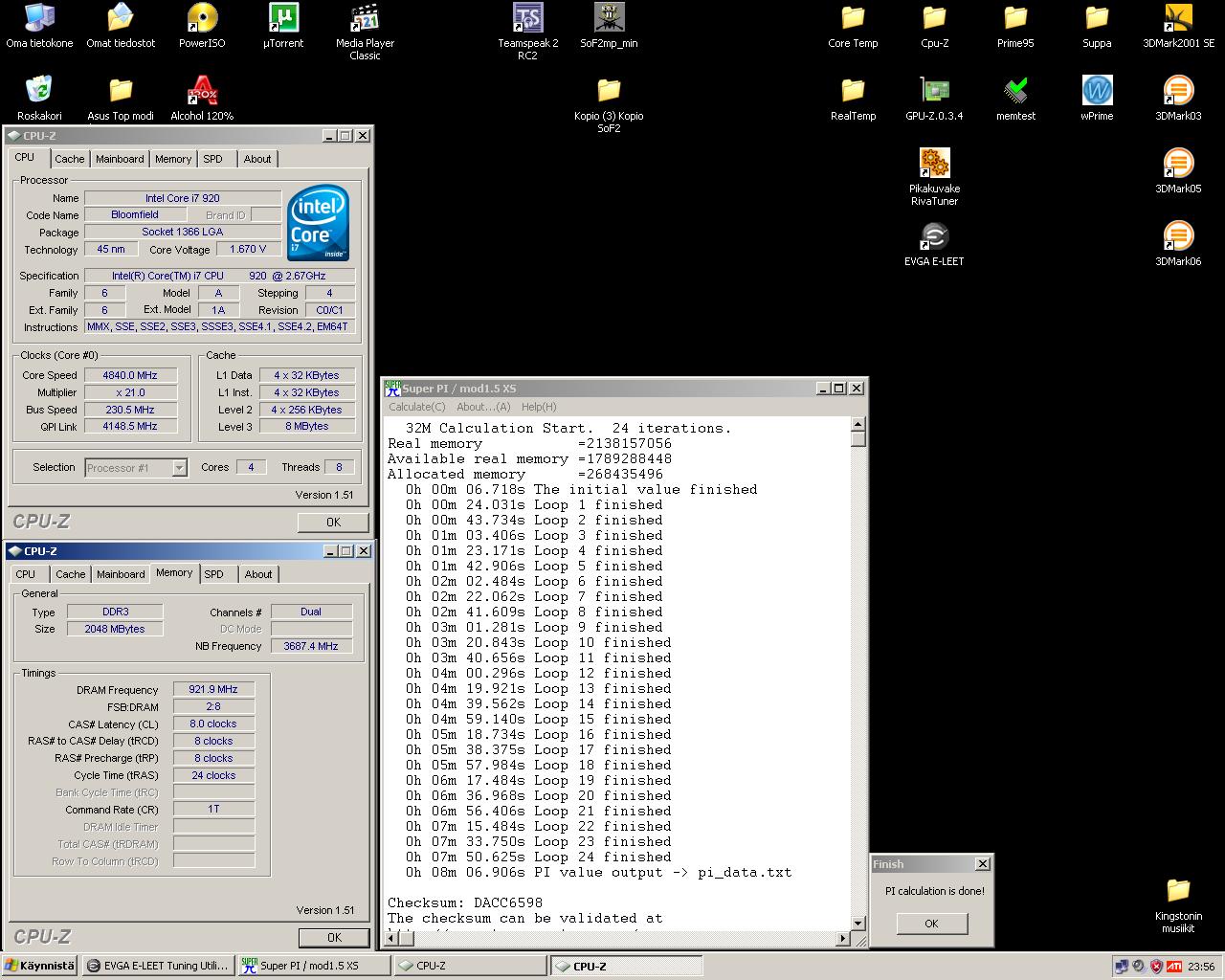Confirm the PI calculation done dialog

[x=931, y=924]
